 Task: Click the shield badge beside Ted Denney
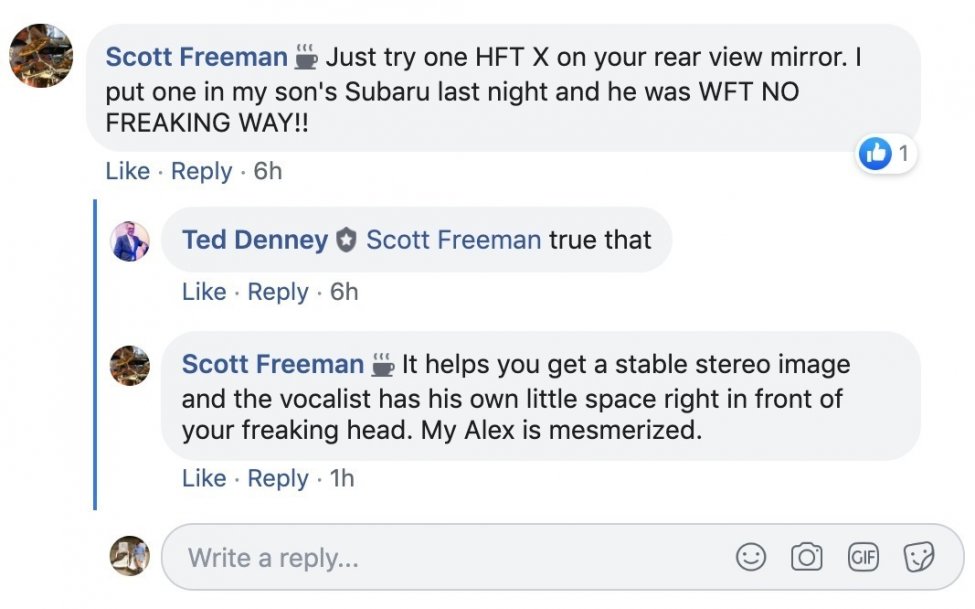347,241
